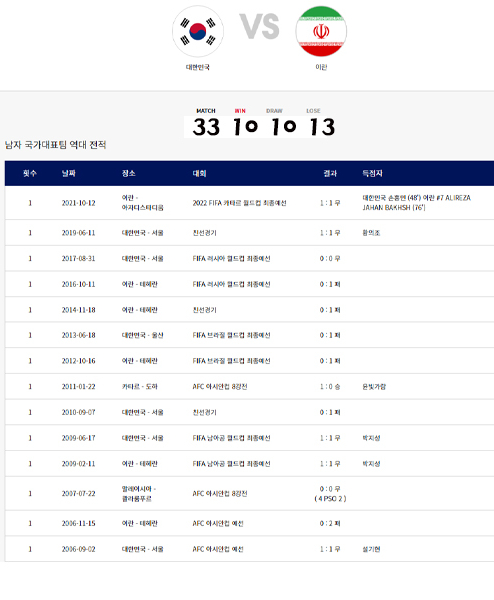Select the 남자 국가대표팀 역대 전적 heading
This screenshot has width=494, height=600.
[x=55, y=145]
